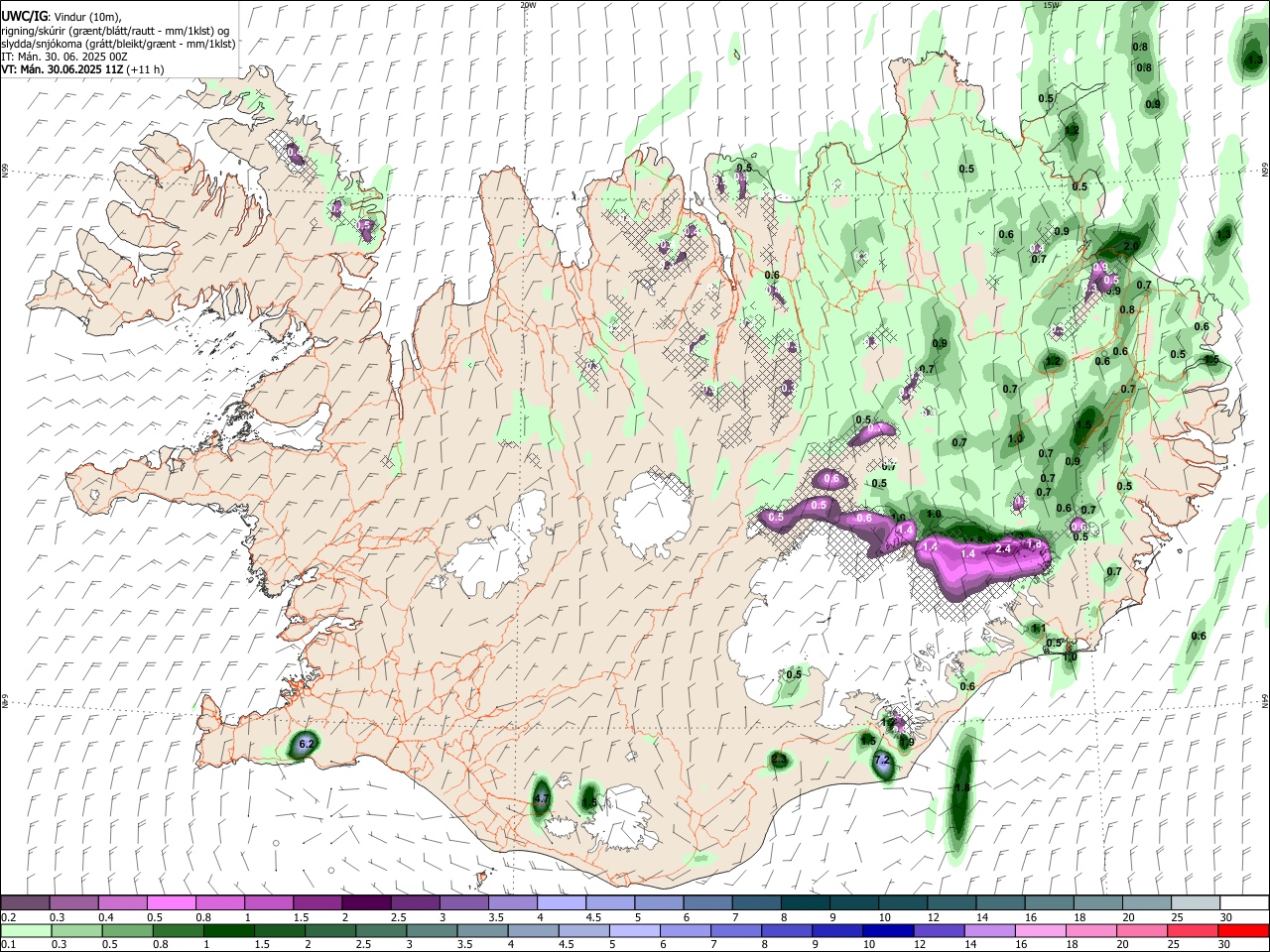The height and width of the screenshot is (952, 1270).
Task: Click the '66N' latitude label on the right edge
Action: (x=1265, y=170)
